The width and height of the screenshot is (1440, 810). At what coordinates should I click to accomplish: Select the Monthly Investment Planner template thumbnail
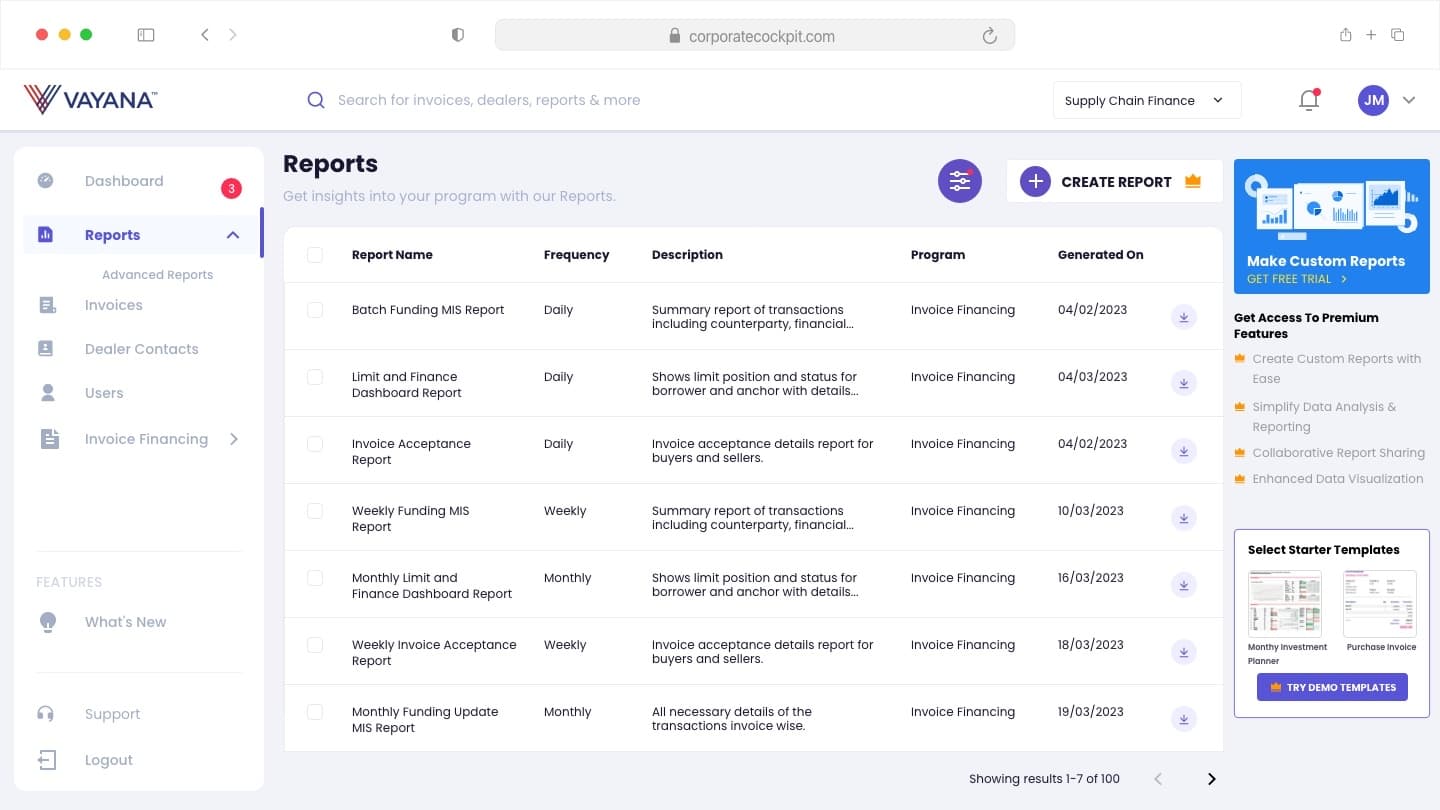[1285, 604]
